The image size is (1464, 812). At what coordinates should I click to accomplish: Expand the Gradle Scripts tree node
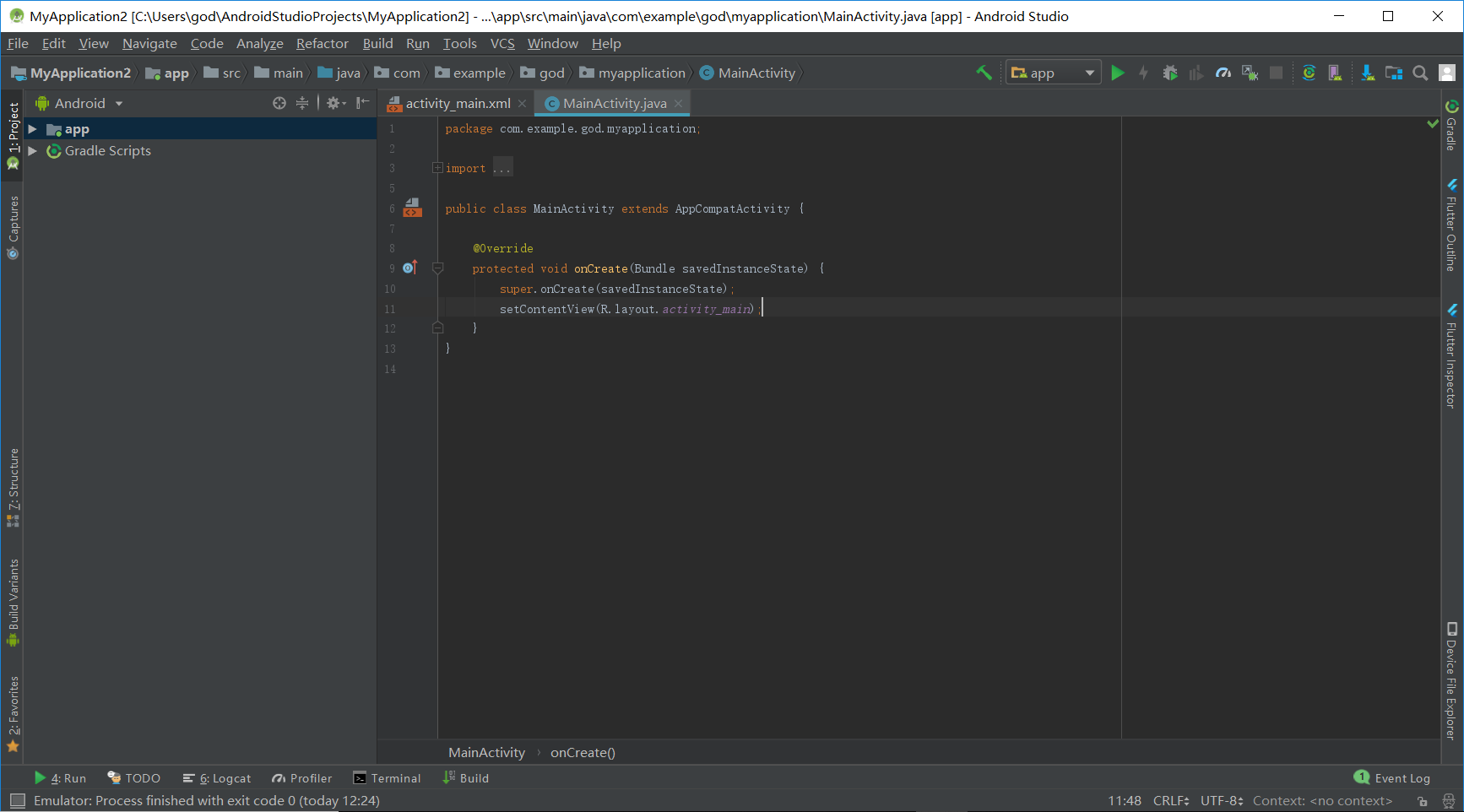click(32, 150)
